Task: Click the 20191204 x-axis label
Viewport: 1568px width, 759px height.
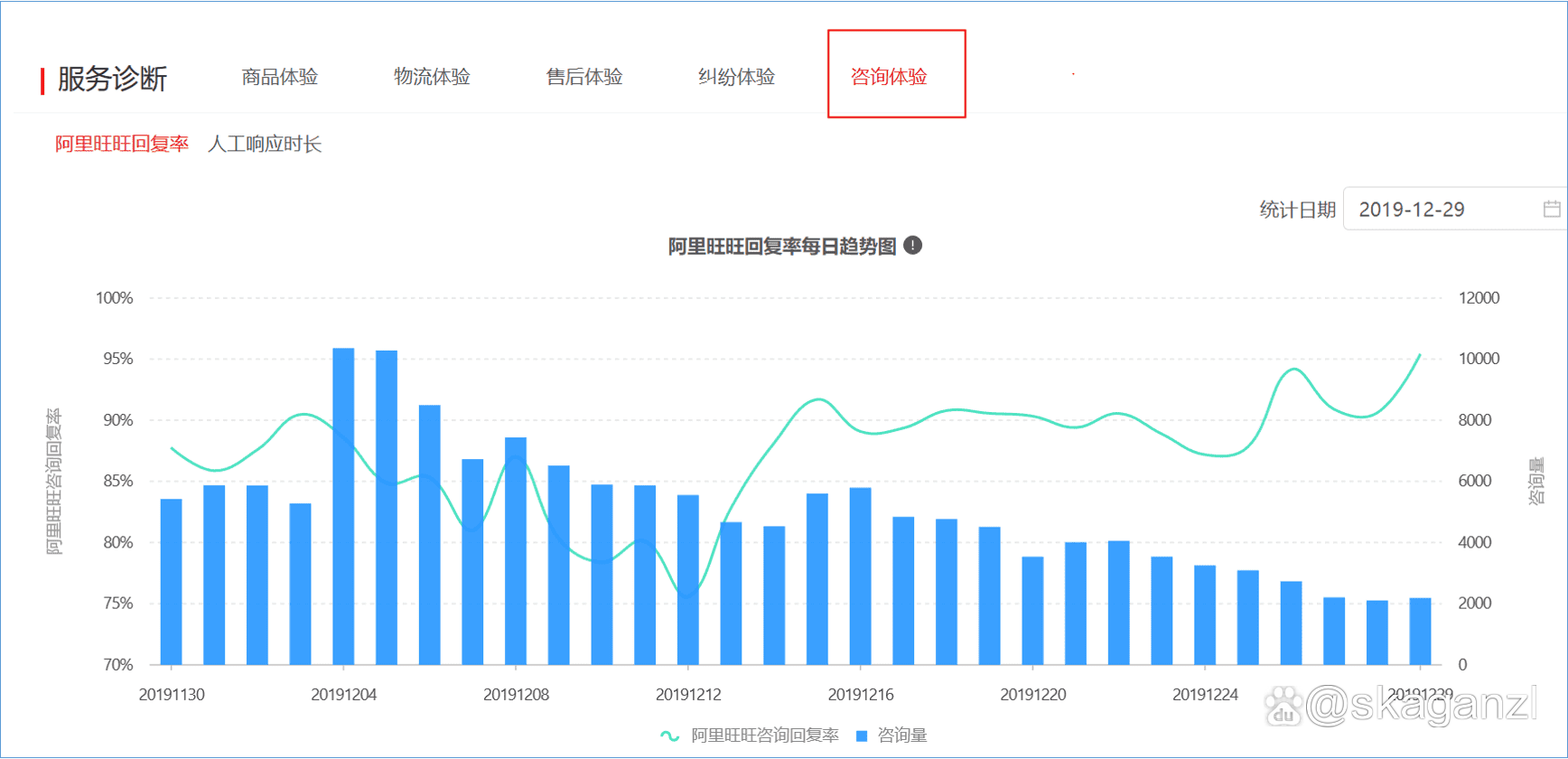Action: (x=343, y=695)
